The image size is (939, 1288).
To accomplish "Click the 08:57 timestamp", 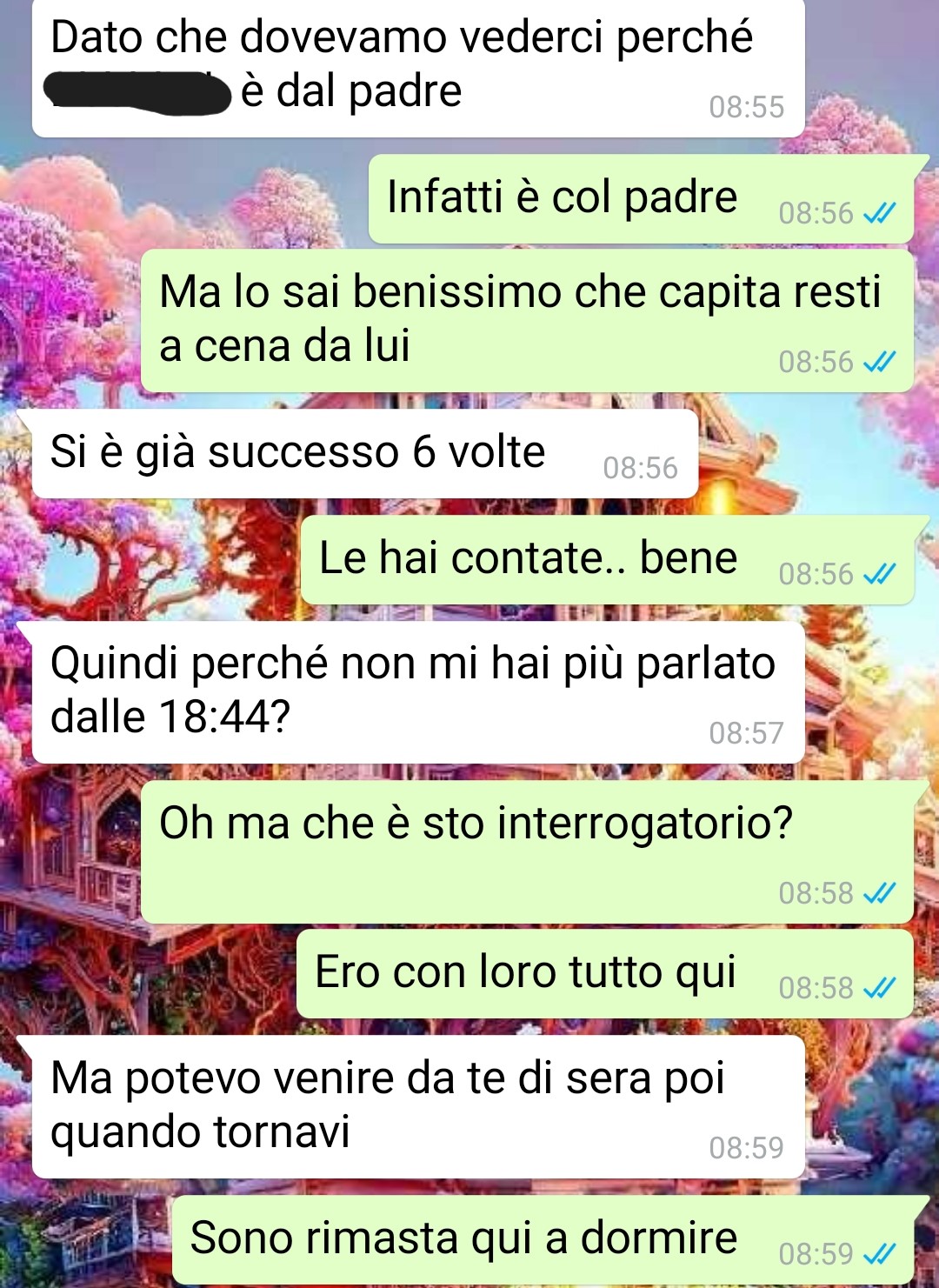I will click(746, 733).
